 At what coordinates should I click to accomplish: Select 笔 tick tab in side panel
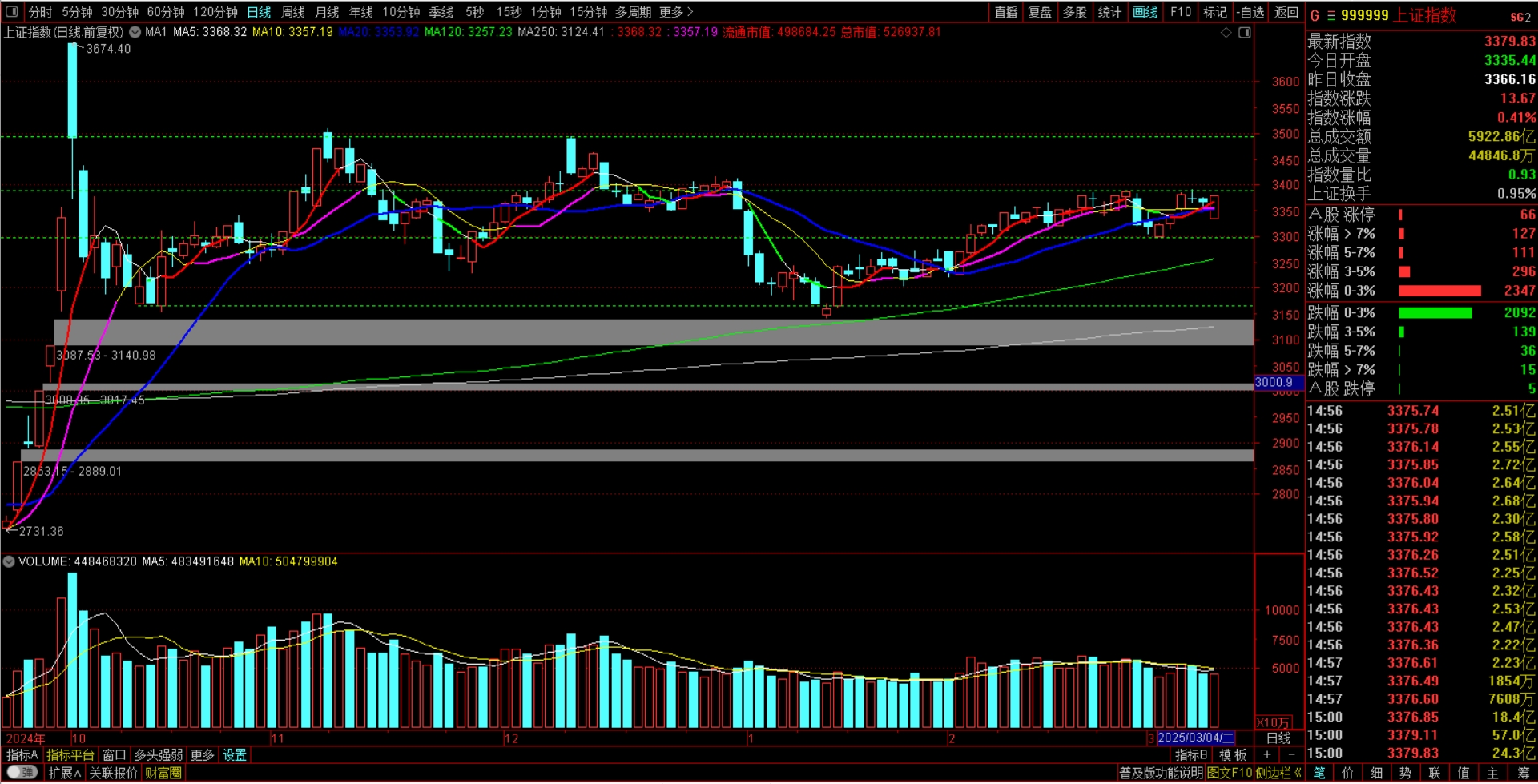pos(1319,773)
